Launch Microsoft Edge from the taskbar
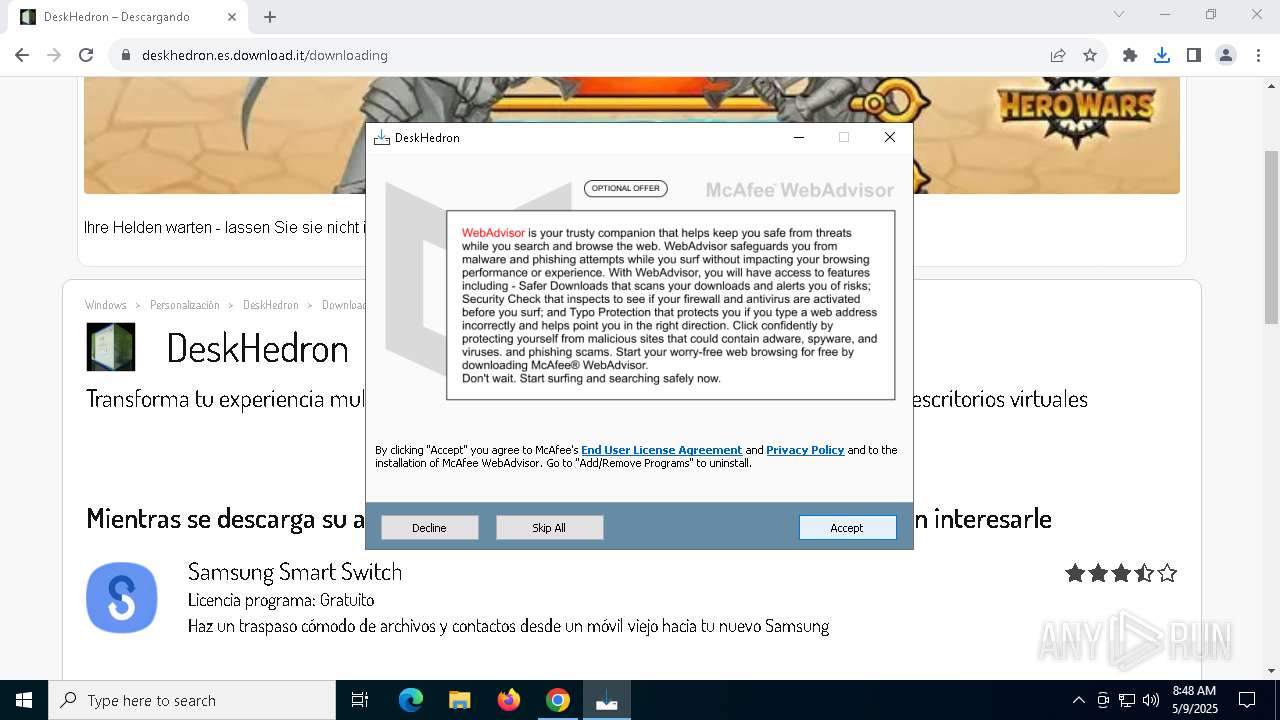 pos(411,700)
